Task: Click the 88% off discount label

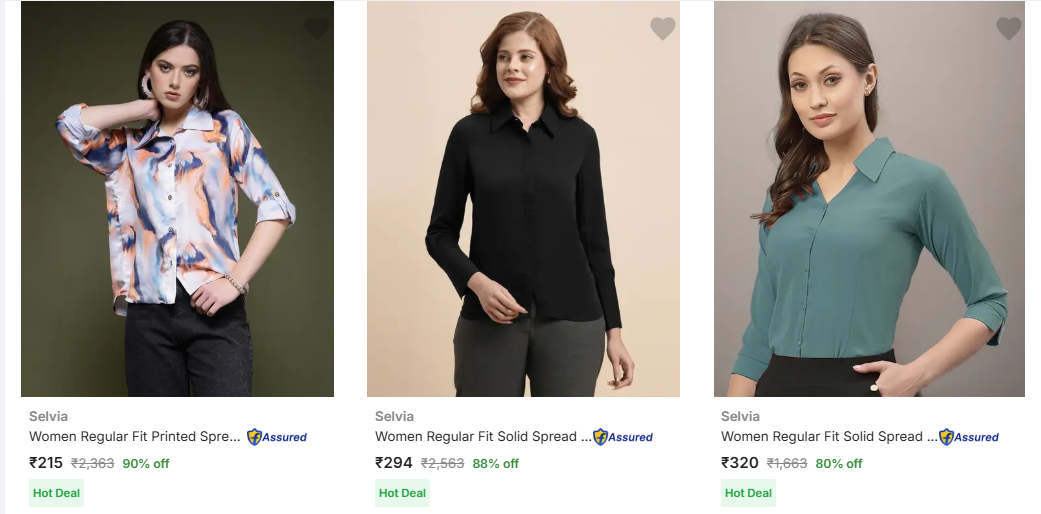Action: click(x=496, y=464)
